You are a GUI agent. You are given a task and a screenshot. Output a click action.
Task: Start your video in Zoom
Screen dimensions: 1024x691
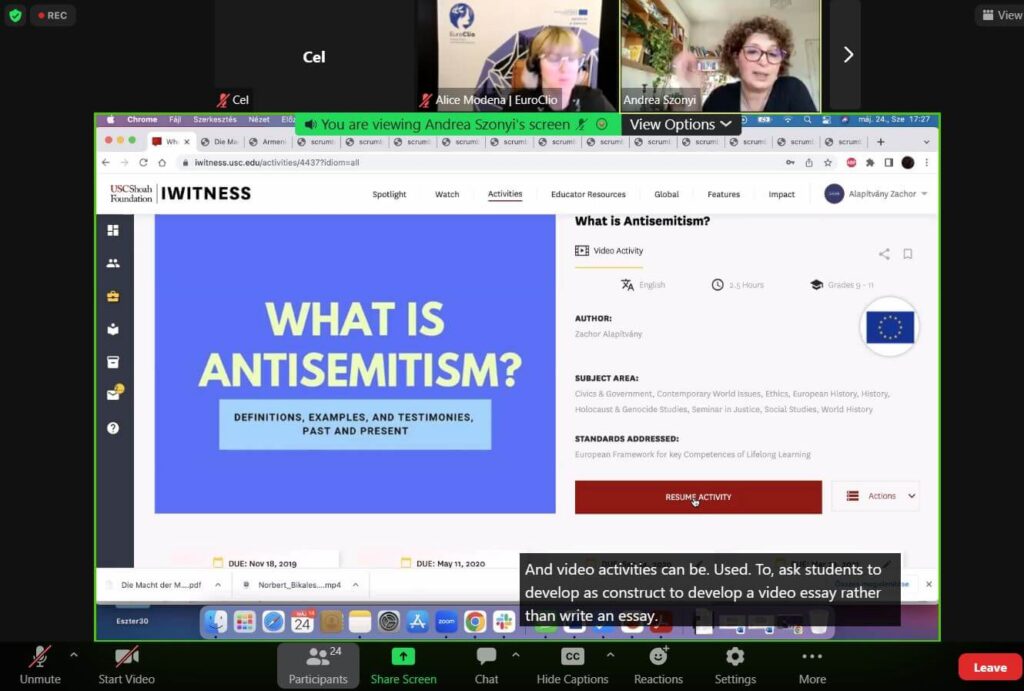[126, 664]
